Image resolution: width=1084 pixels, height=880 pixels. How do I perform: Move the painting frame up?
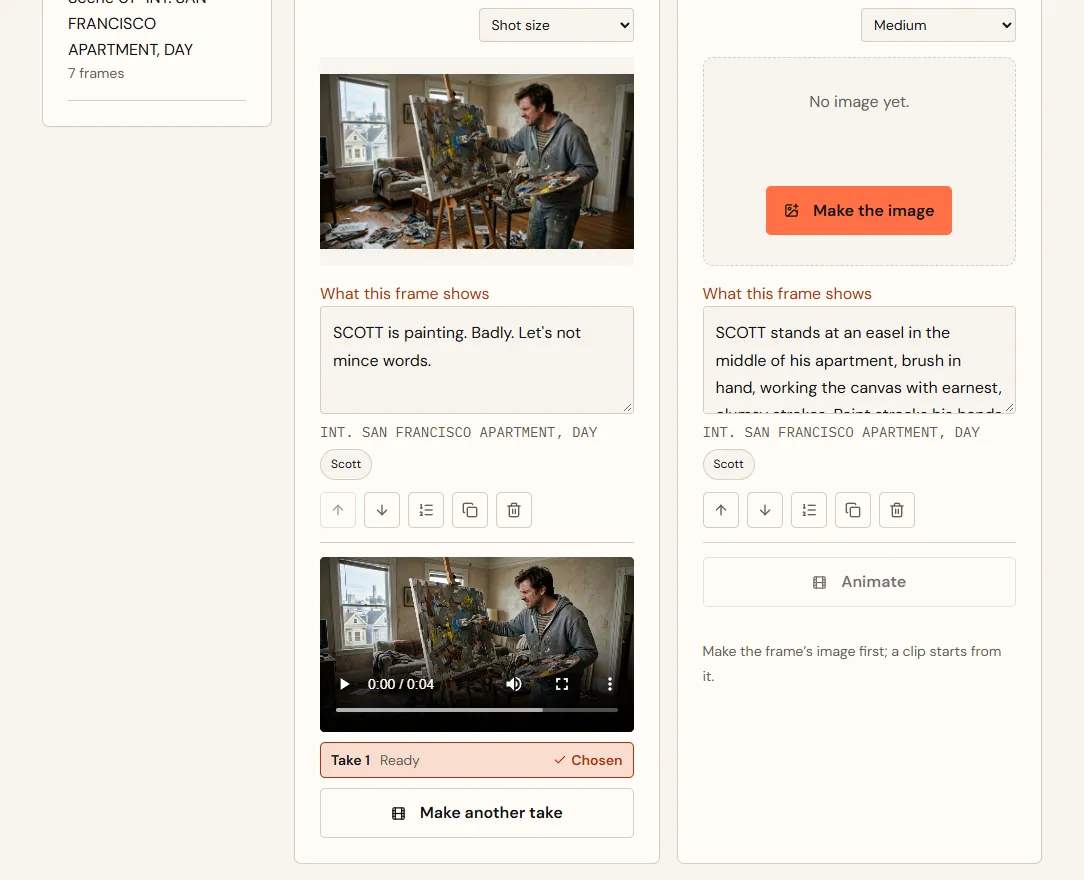point(338,510)
